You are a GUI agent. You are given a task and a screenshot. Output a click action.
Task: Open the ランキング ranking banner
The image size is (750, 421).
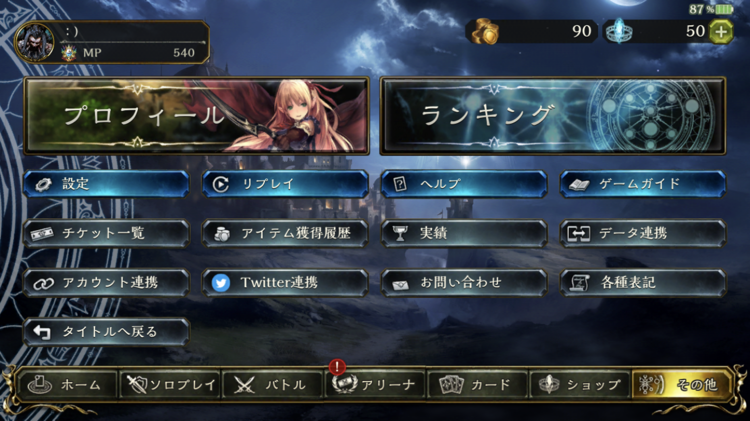(x=553, y=116)
